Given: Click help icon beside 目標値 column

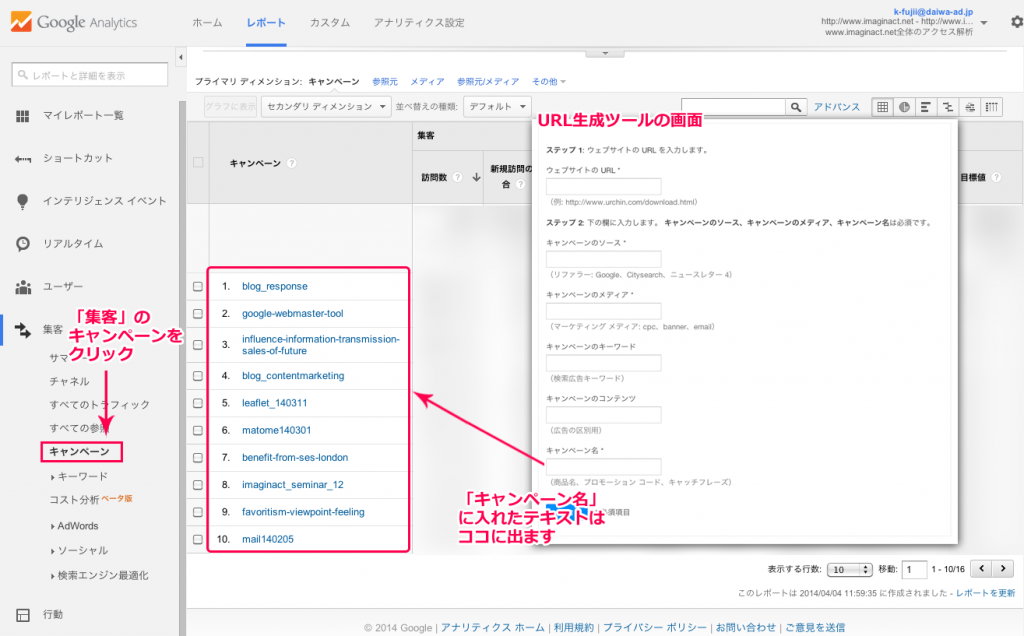Looking at the screenshot, I should 996,177.
